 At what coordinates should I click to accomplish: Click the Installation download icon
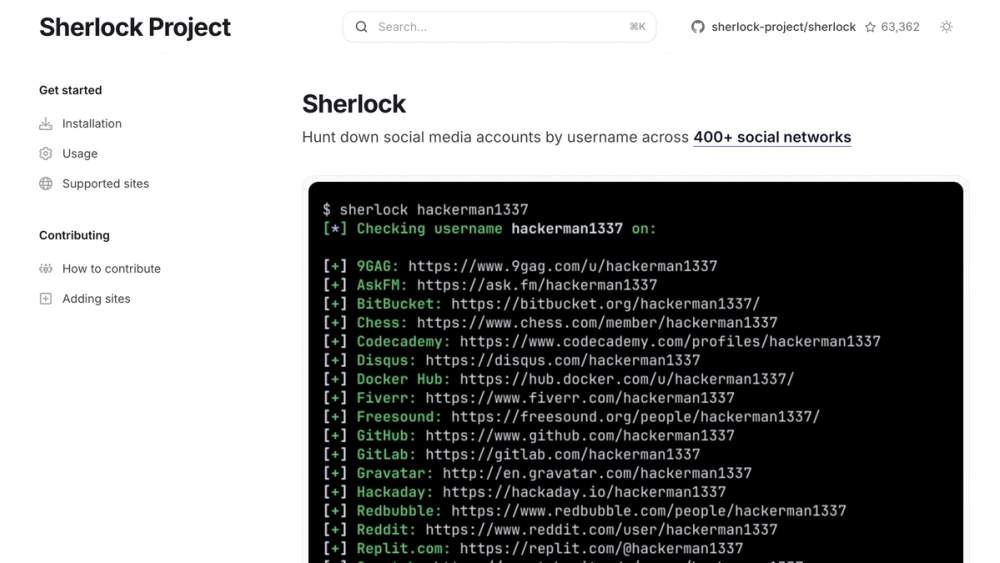tap(45, 124)
